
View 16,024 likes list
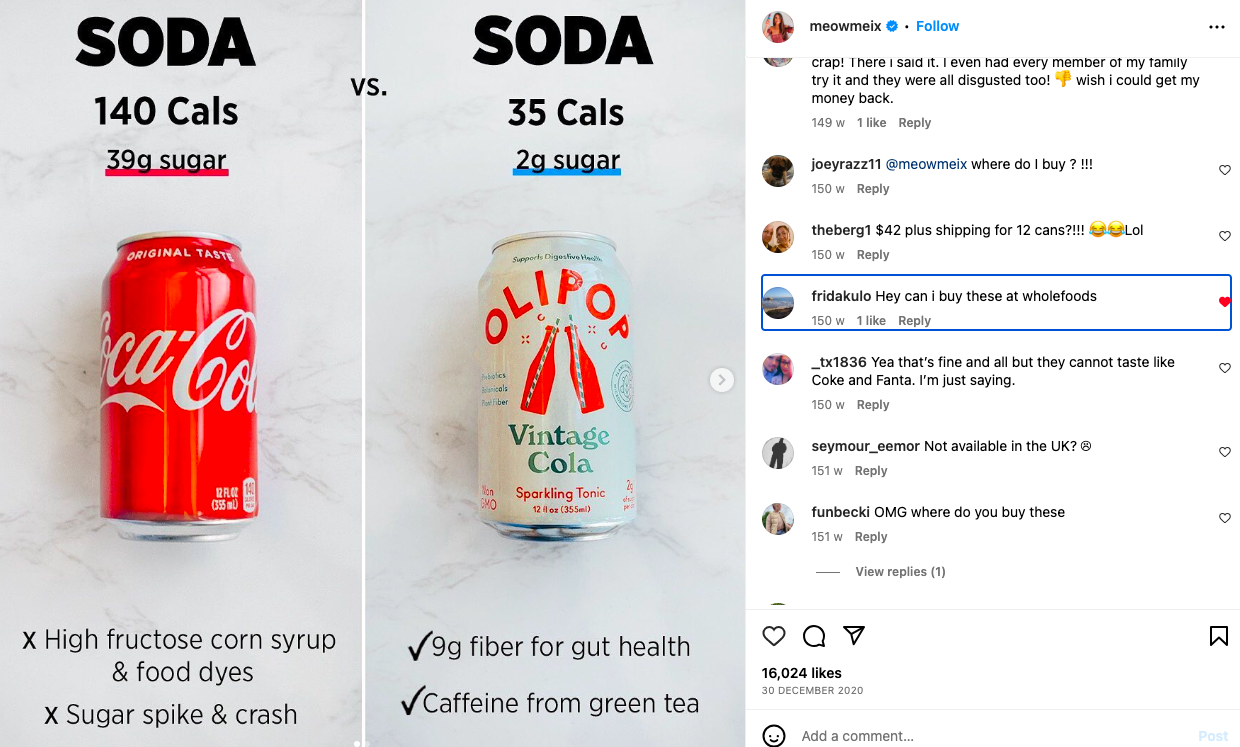tap(802, 673)
